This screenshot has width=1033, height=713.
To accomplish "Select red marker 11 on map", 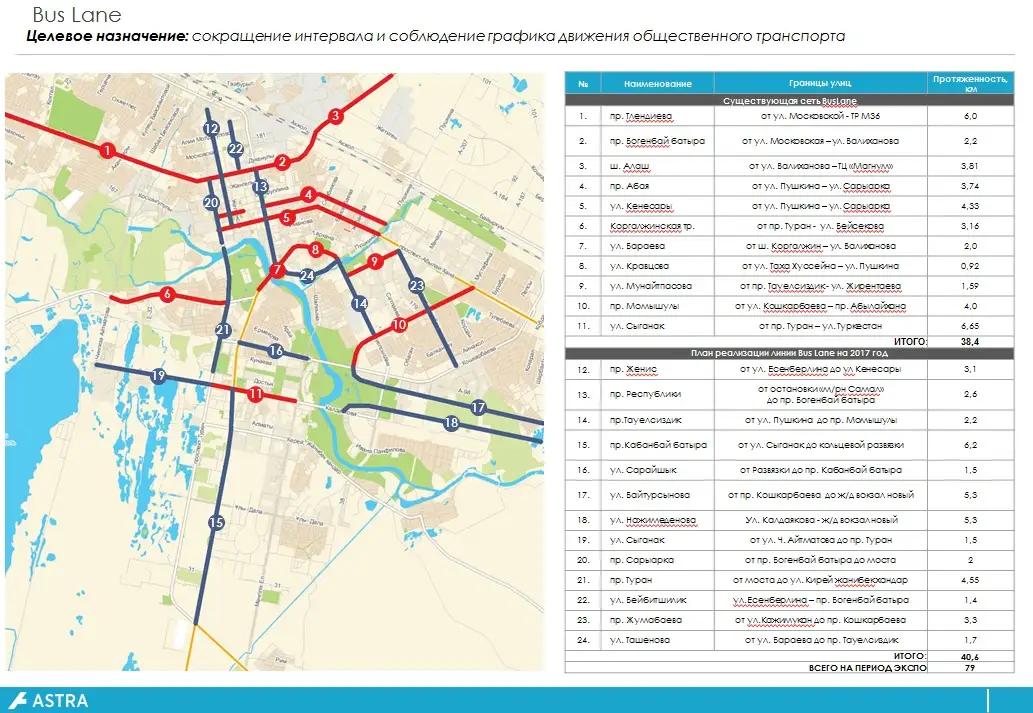I will (256, 394).
